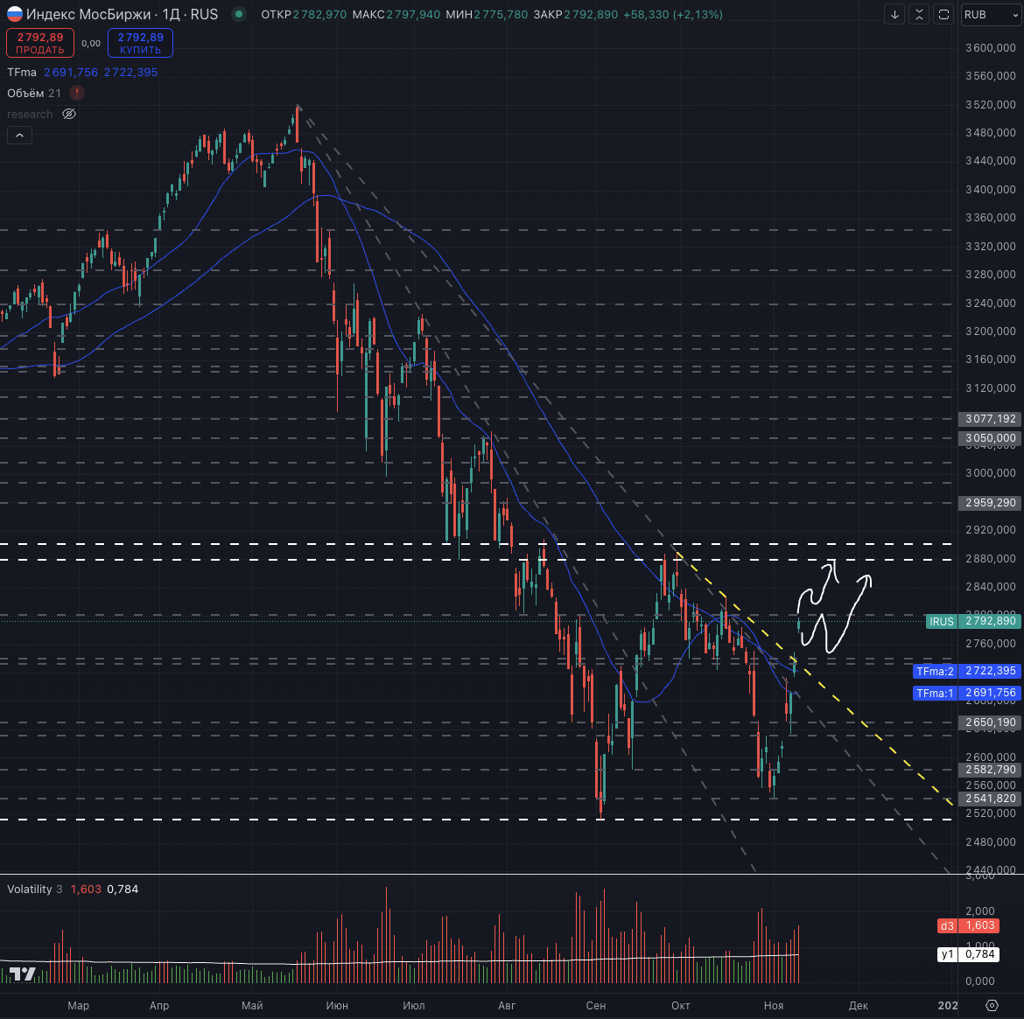The image size is (1024, 1019).
Task: Open the RUB currency dropdown
Action: (989, 14)
